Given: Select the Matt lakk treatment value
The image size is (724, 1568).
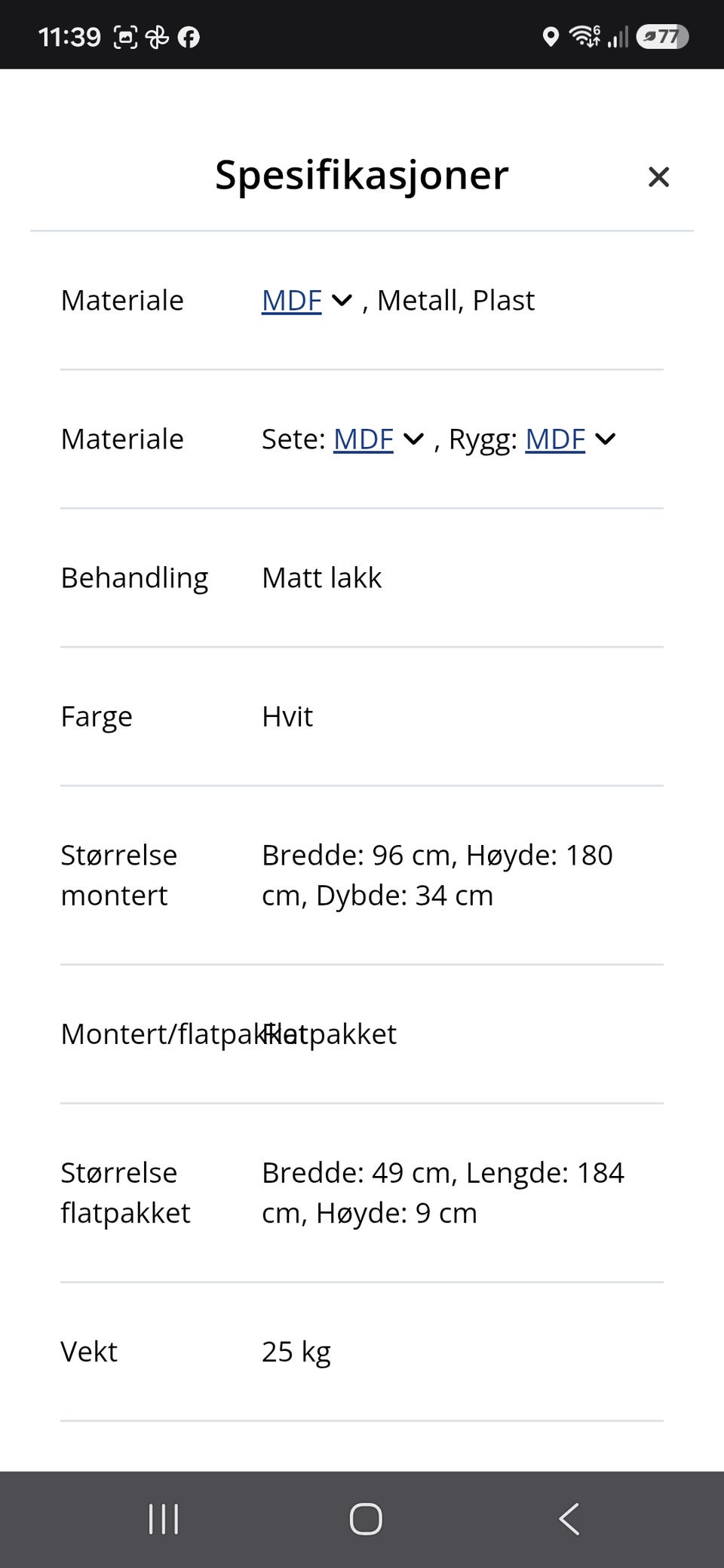Looking at the screenshot, I should click(x=321, y=578).
